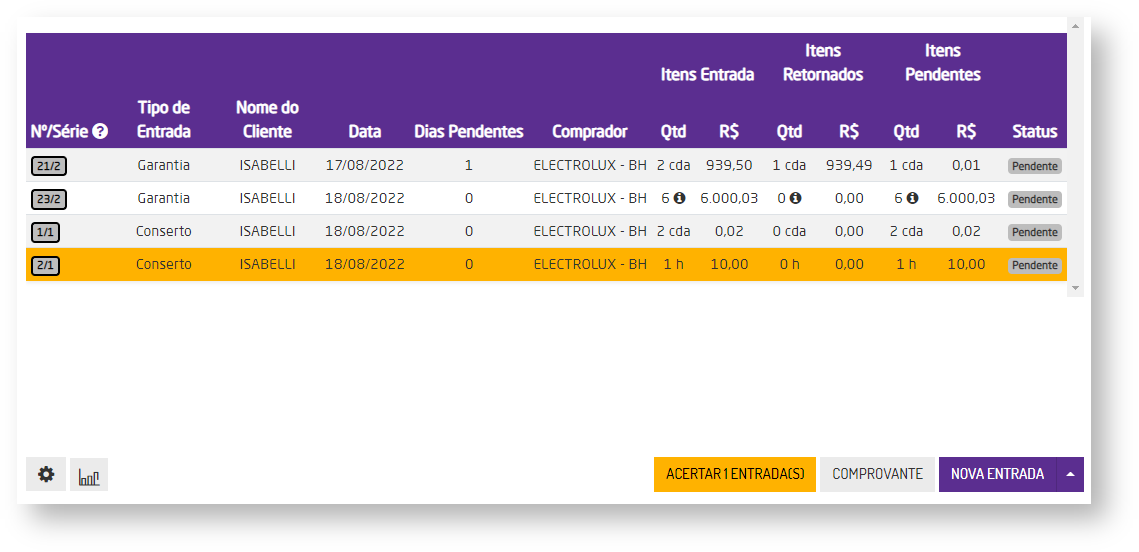Click the 2/1 series badge
This screenshot has height=552, width=1139.
point(45,266)
